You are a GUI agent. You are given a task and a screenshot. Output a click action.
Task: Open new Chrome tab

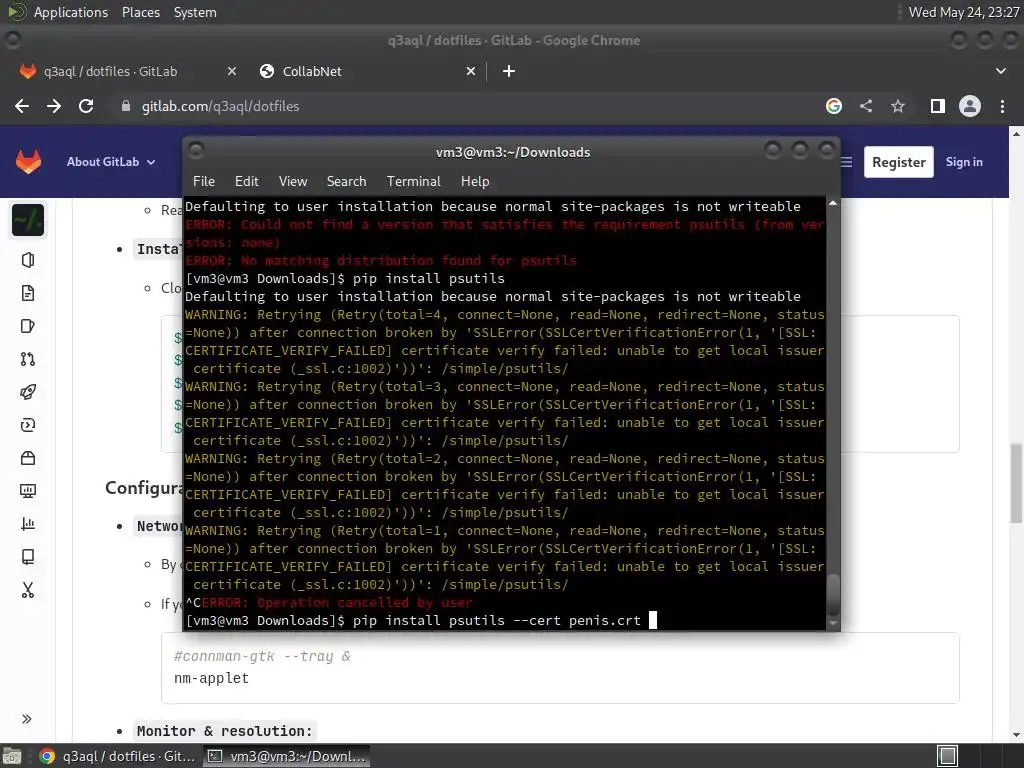point(509,71)
